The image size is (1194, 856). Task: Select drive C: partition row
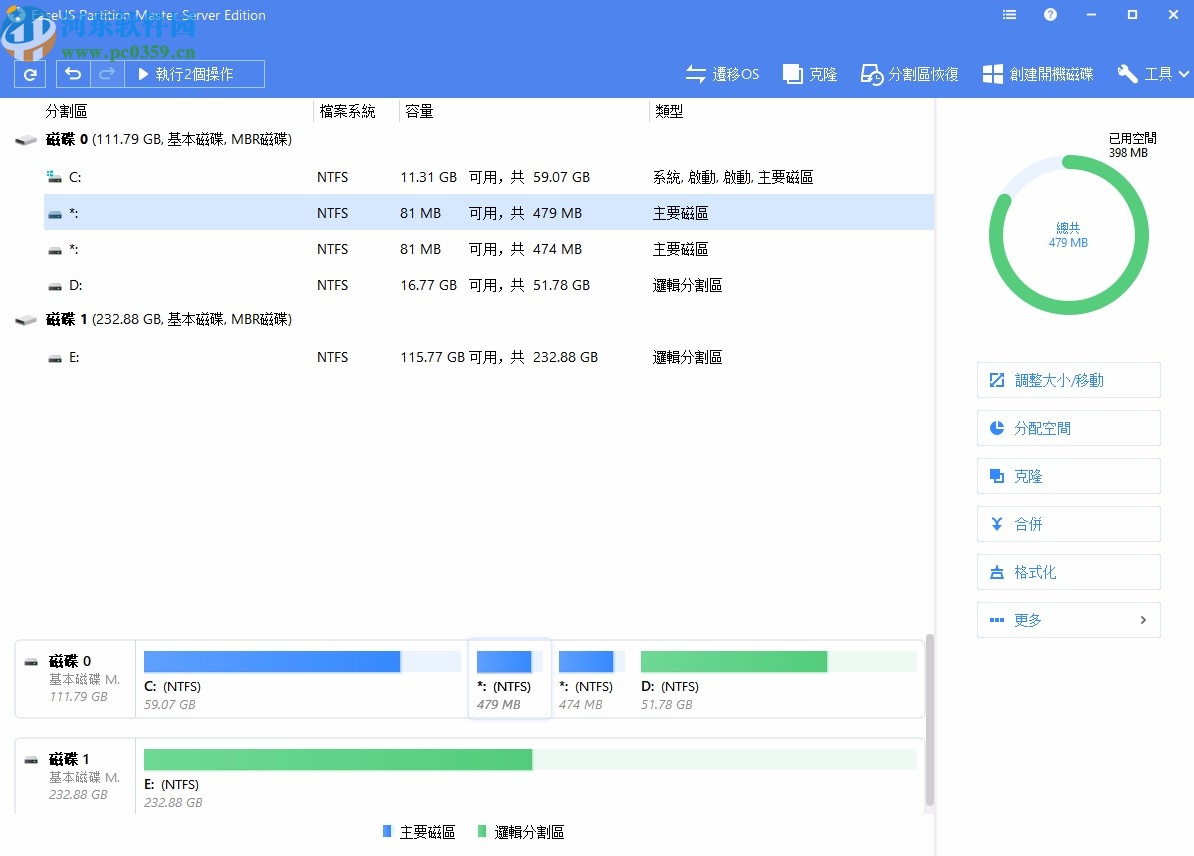400,177
